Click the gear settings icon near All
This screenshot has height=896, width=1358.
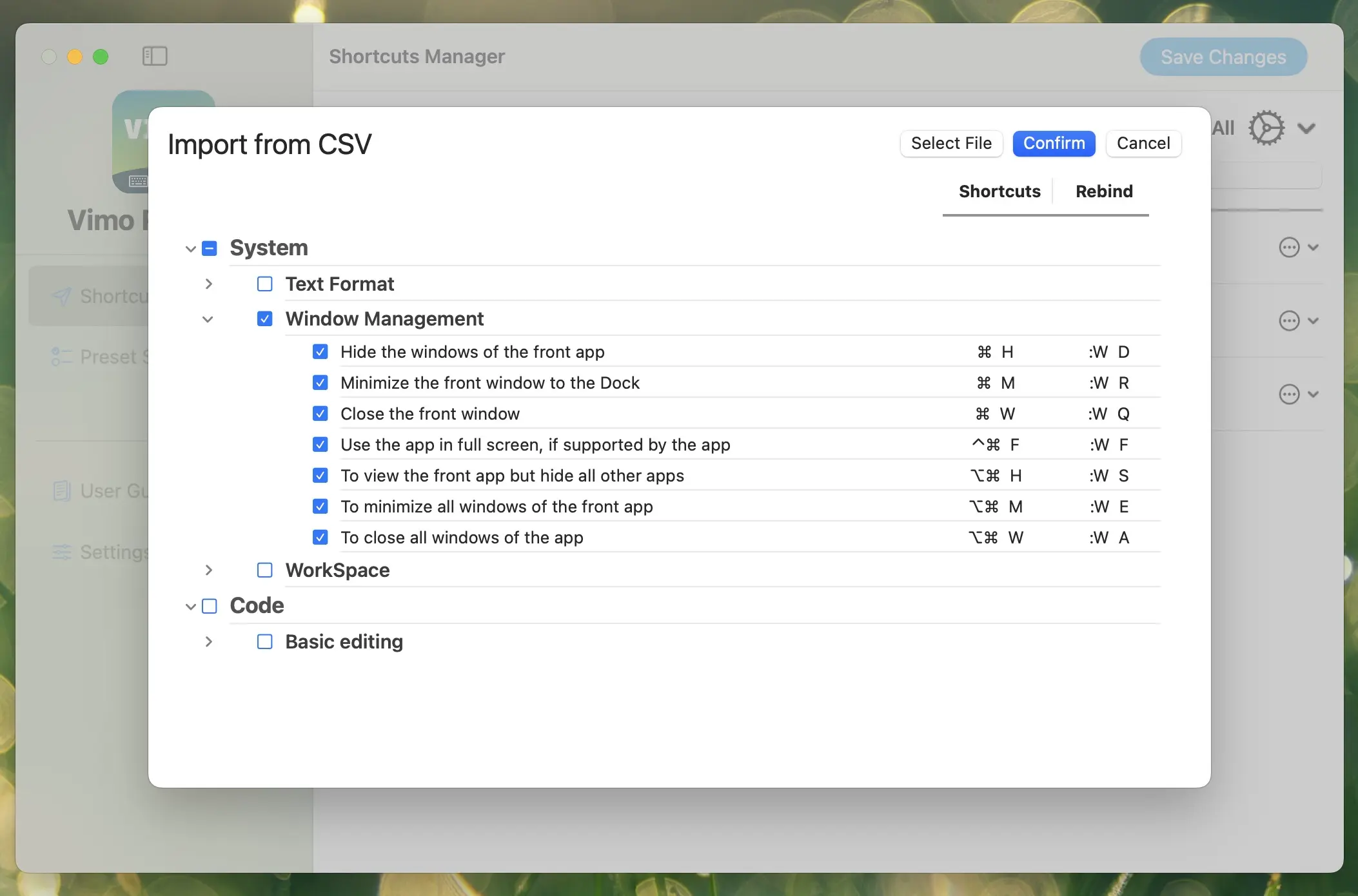[1266, 128]
